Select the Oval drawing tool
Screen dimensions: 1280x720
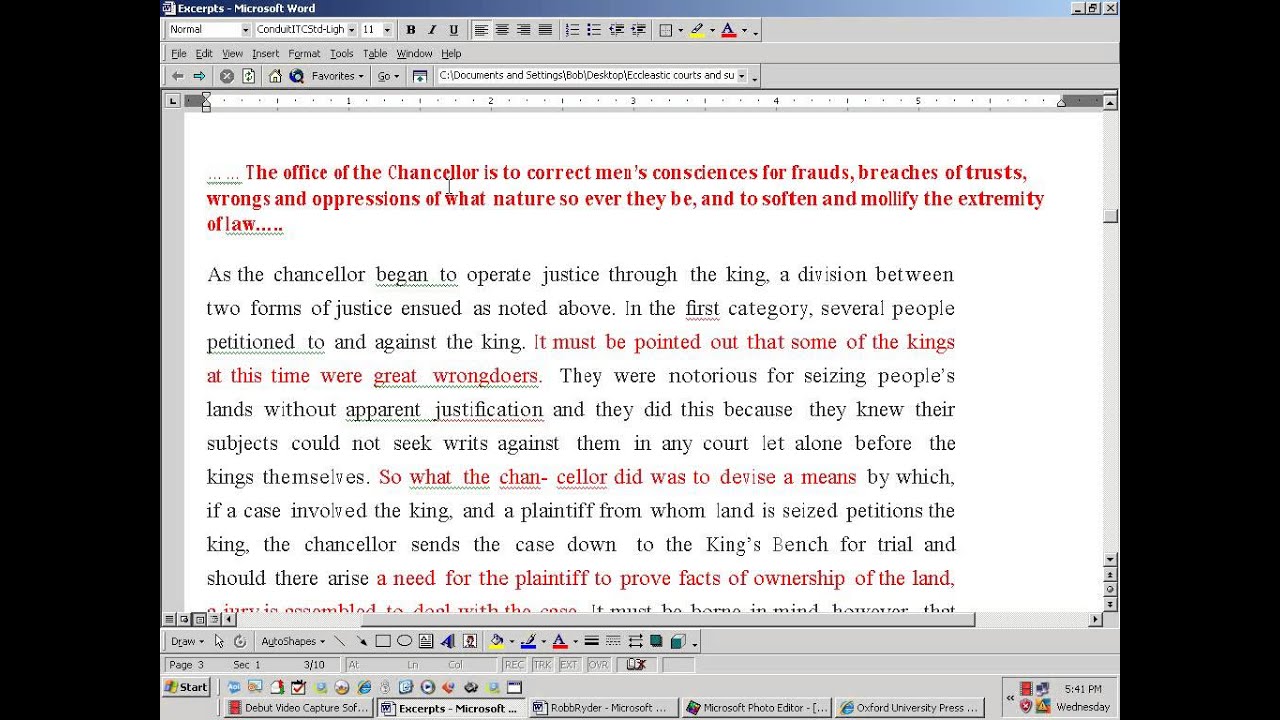tap(404, 642)
